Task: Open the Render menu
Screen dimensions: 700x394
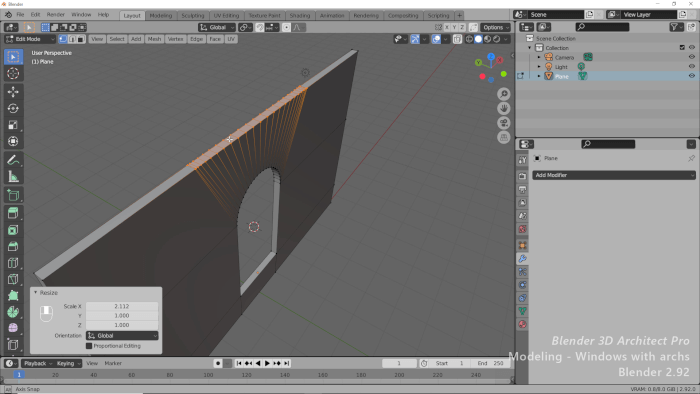Action: pos(55,15)
